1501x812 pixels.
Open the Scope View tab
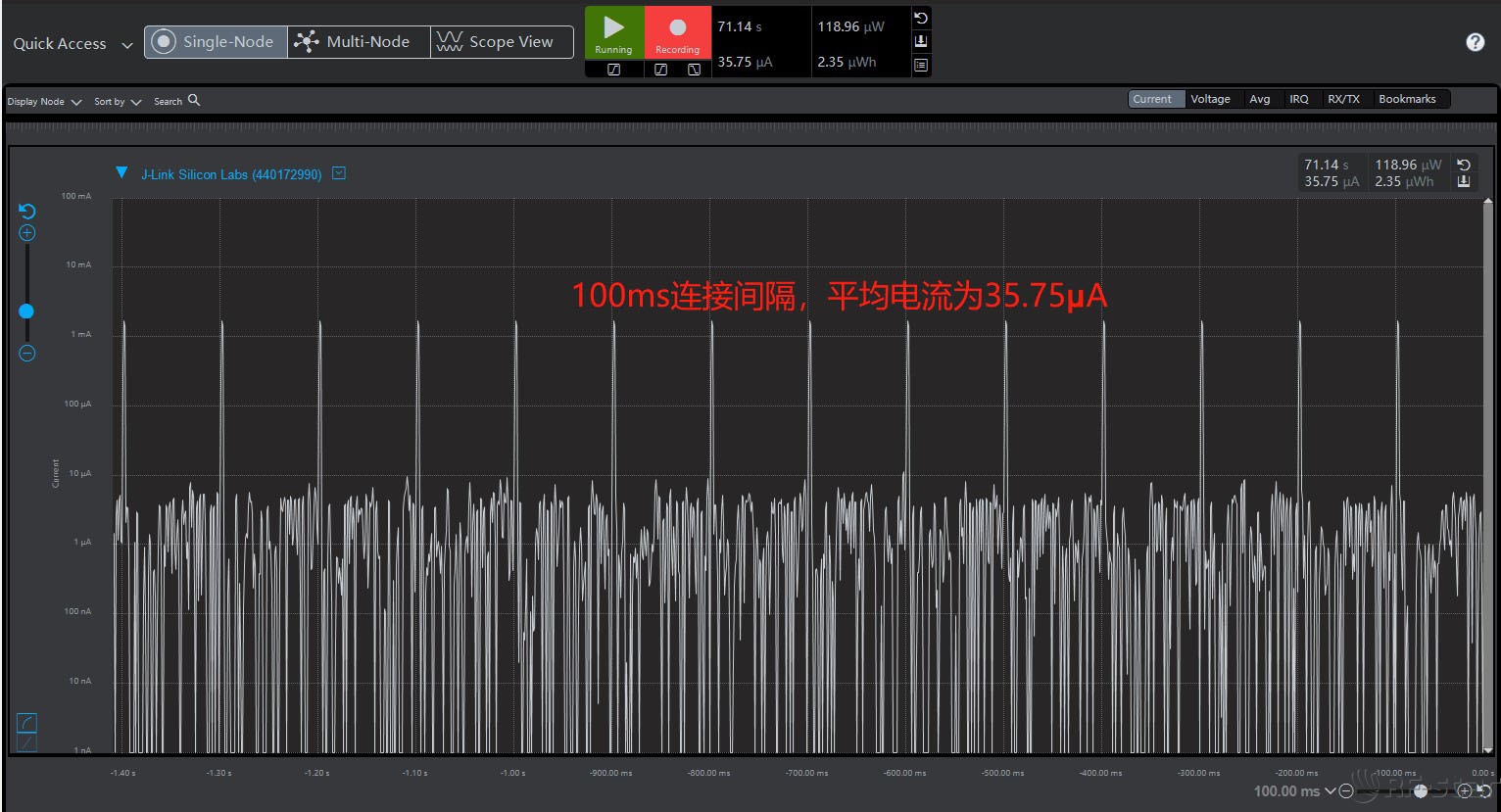(501, 42)
